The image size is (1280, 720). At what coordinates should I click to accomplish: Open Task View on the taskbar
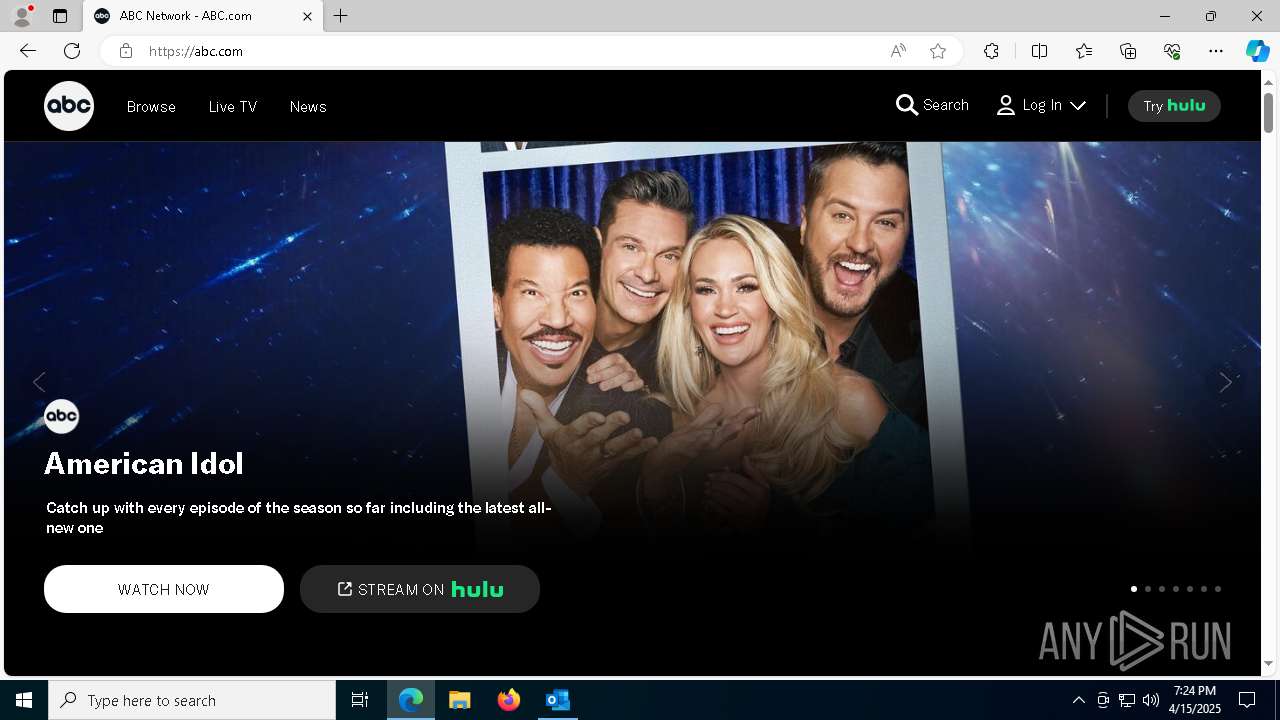pos(360,700)
